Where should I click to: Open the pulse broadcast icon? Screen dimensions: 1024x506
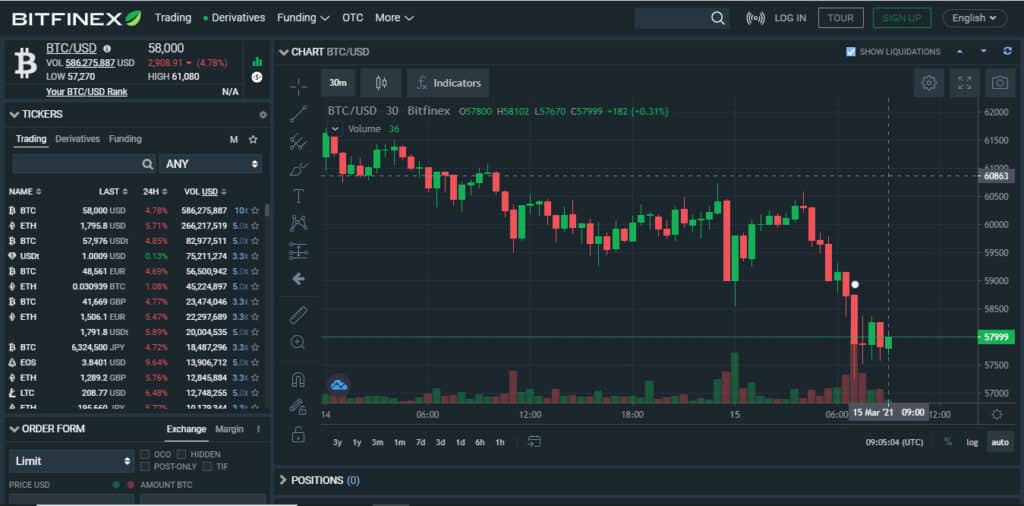pyautogui.click(x=755, y=18)
